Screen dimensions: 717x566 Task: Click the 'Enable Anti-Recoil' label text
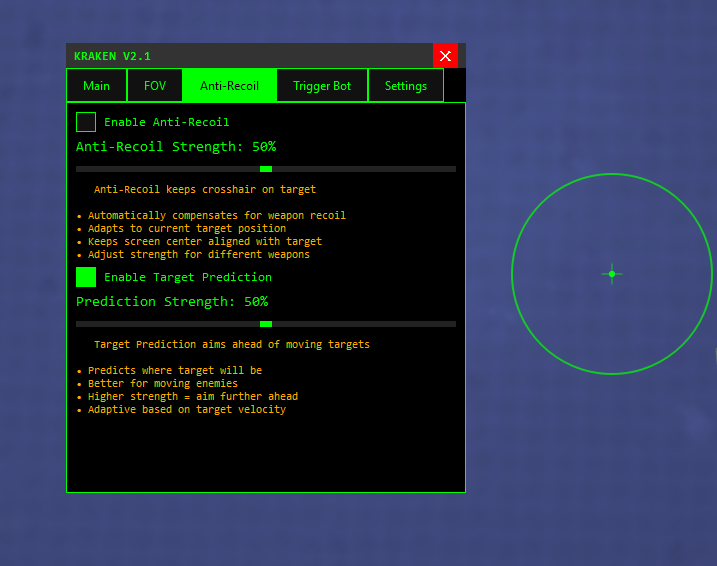[x=166, y=122]
